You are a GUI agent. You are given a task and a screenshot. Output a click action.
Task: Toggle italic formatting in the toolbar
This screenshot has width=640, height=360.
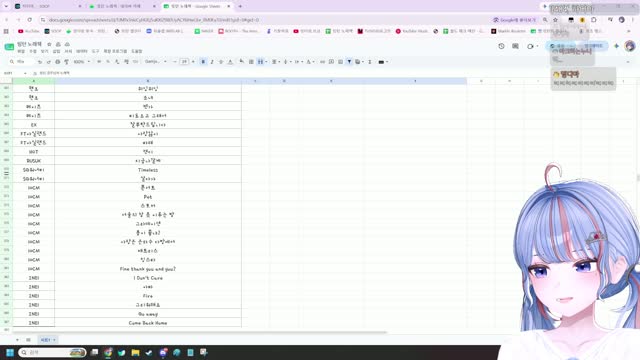point(212,62)
